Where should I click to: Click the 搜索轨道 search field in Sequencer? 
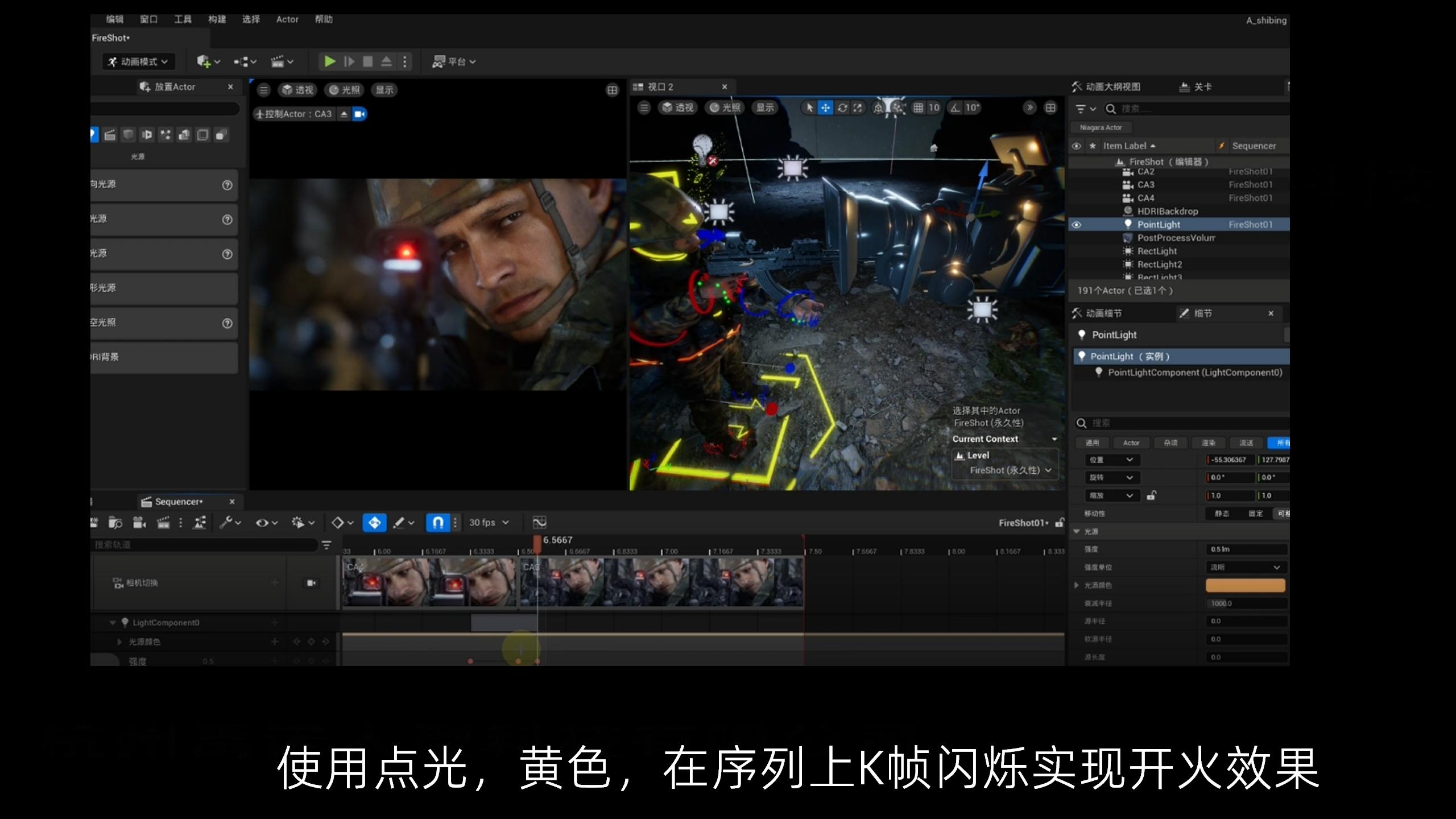point(204,545)
